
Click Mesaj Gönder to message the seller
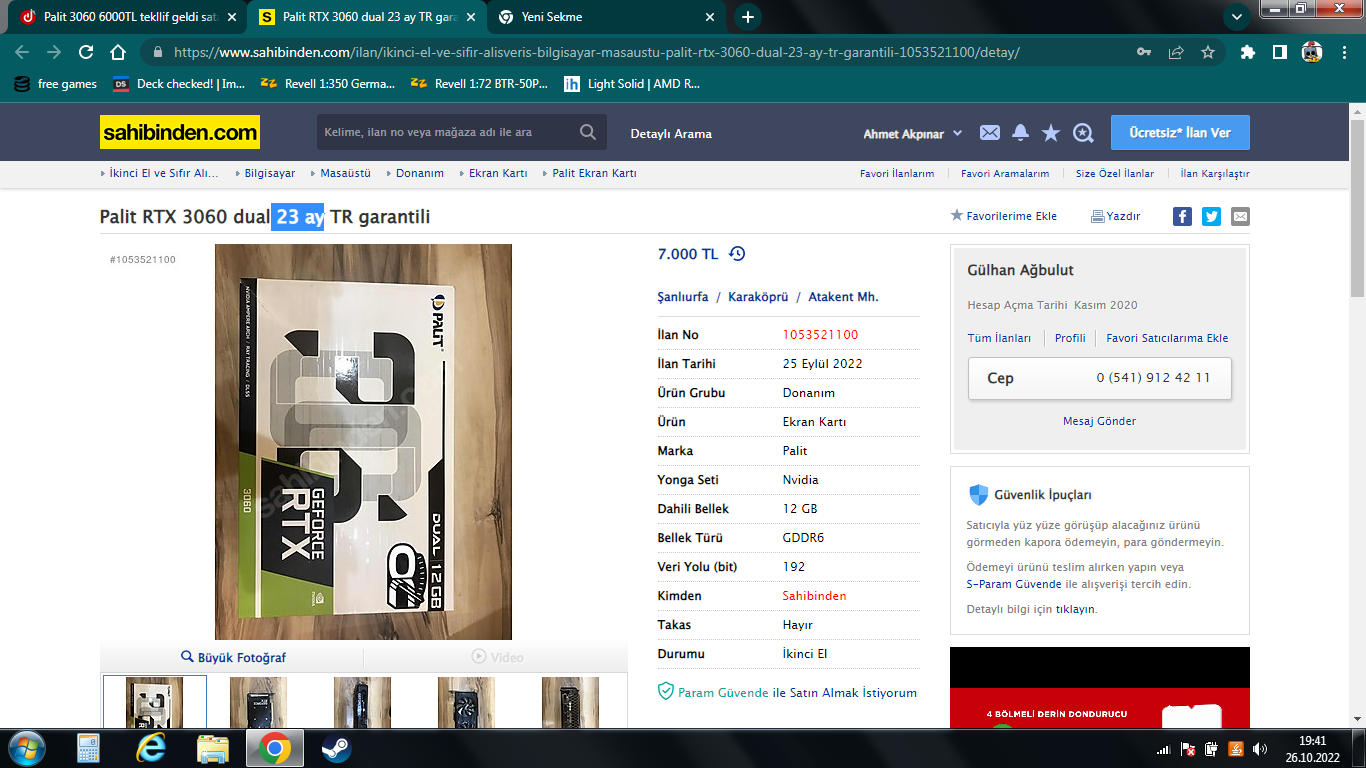[x=1099, y=421]
